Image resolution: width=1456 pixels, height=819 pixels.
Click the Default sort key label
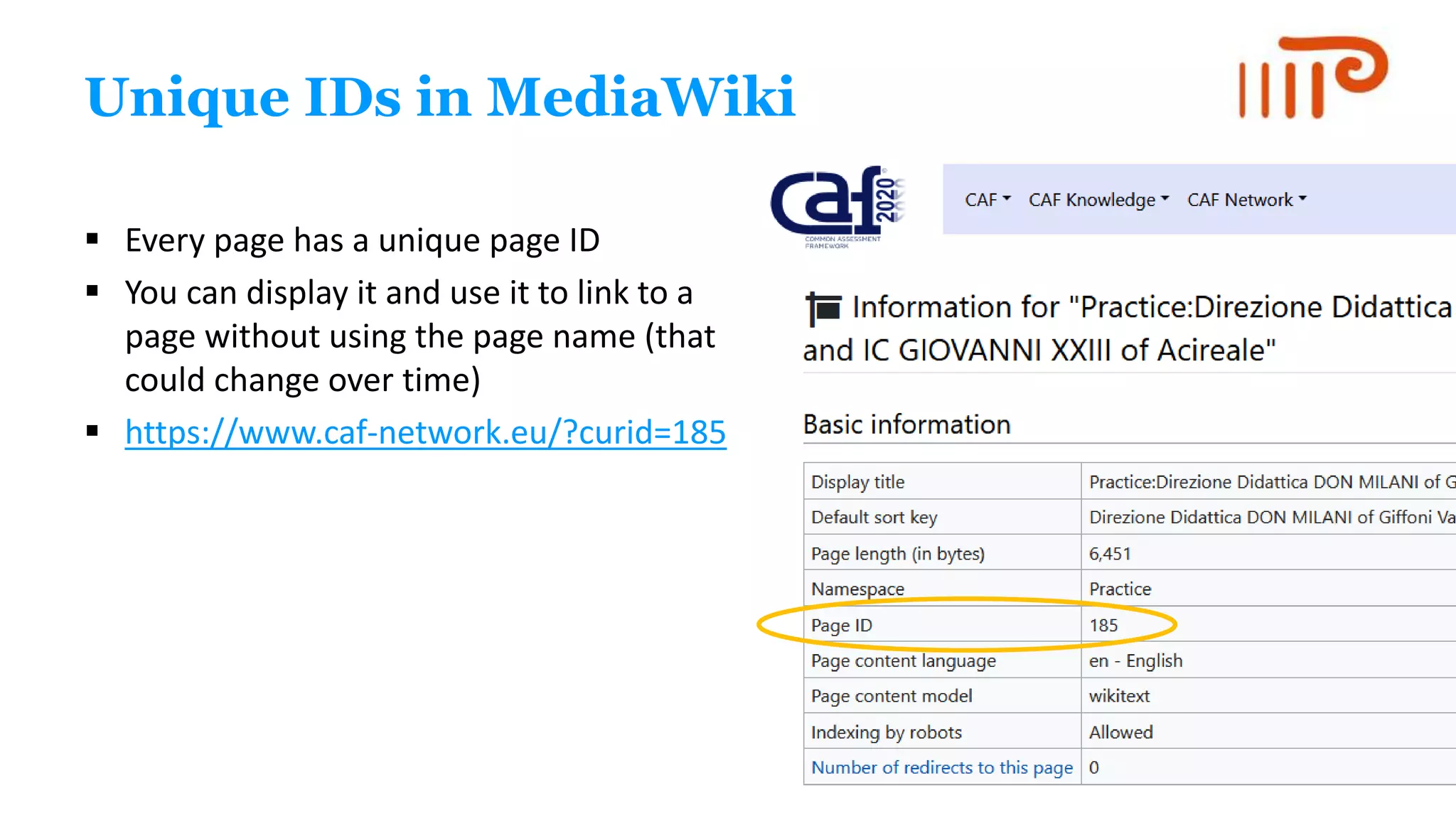(x=874, y=518)
